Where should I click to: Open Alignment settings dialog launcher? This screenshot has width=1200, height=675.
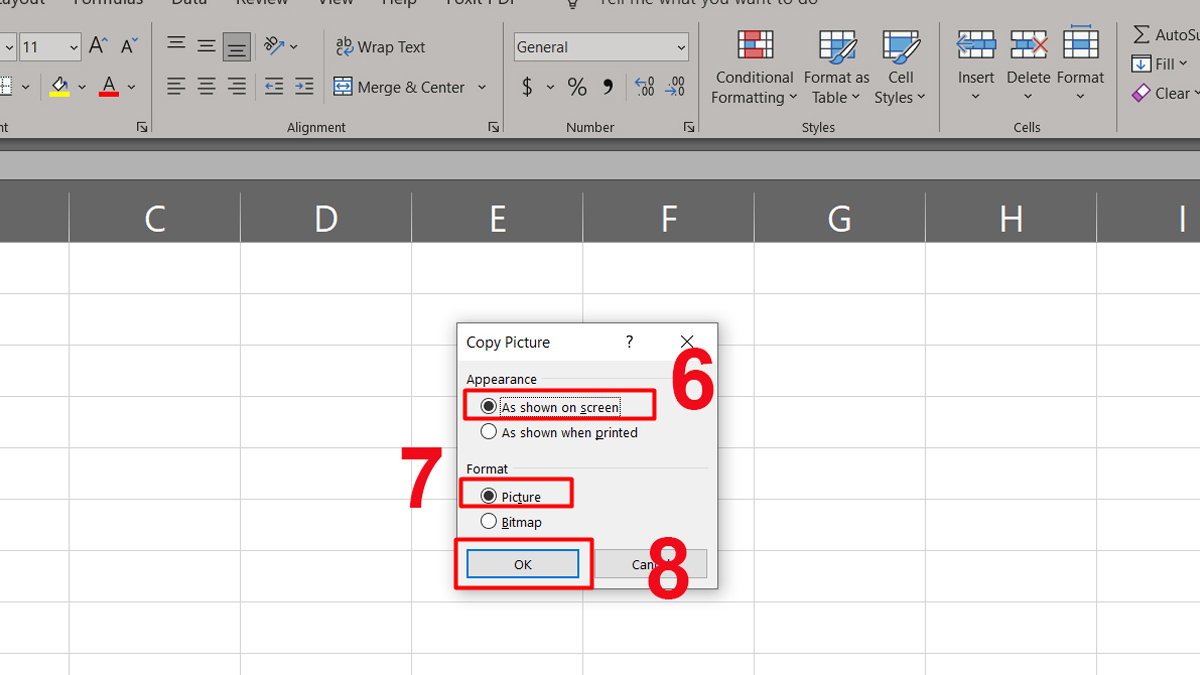point(493,128)
